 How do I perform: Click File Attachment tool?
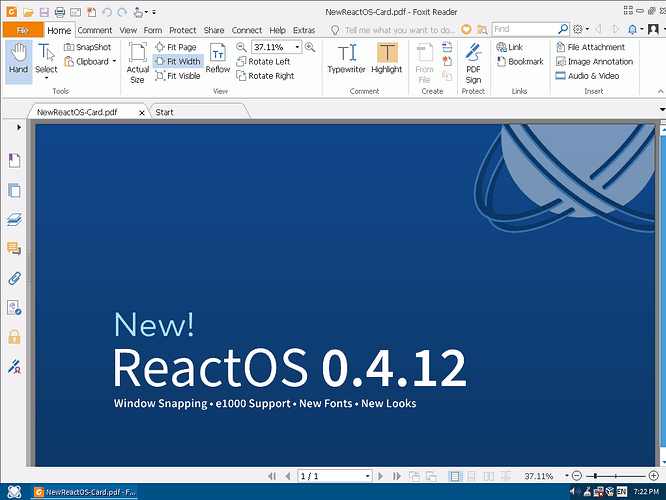point(590,47)
